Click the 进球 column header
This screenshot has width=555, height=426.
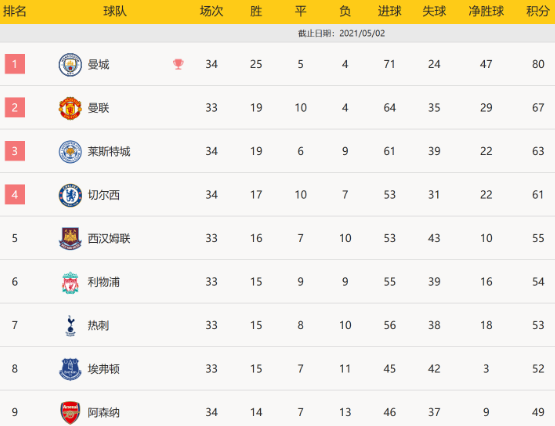[x=389, y=11]
